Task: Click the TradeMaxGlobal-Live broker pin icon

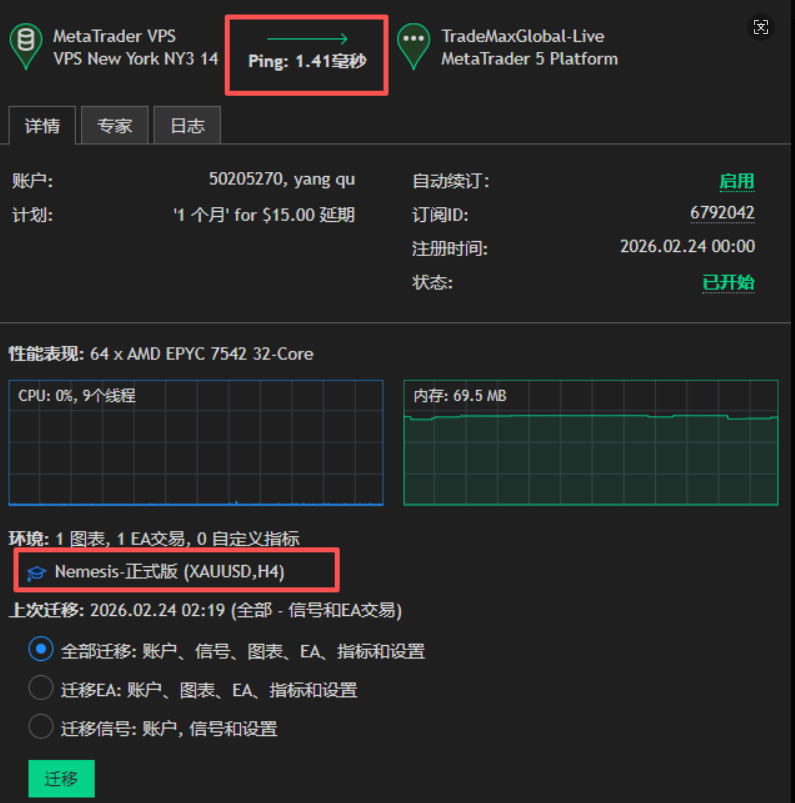Action: [413, 46]
